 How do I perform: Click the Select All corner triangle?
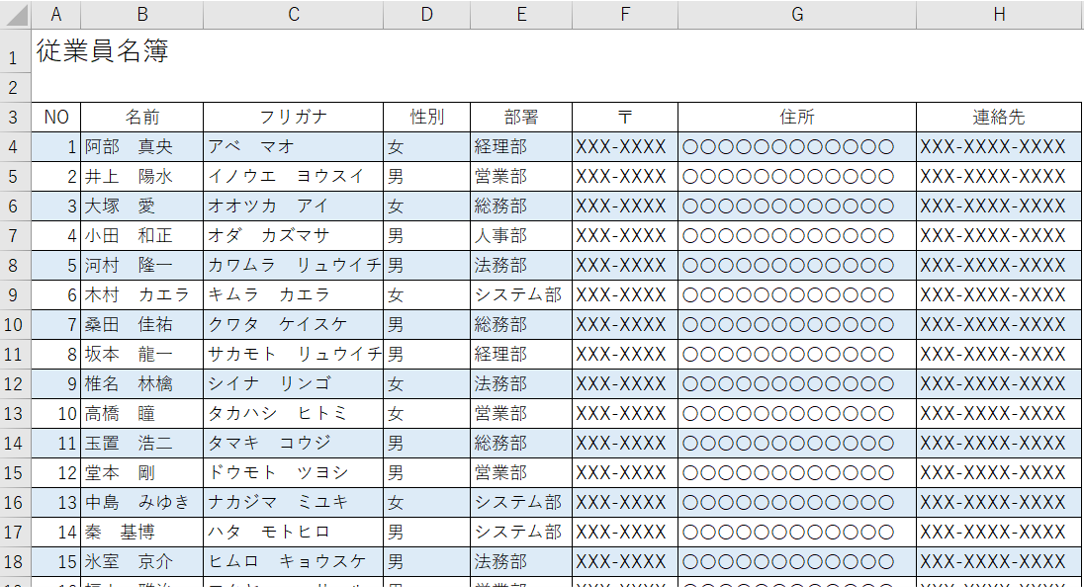tap(16, 15)
